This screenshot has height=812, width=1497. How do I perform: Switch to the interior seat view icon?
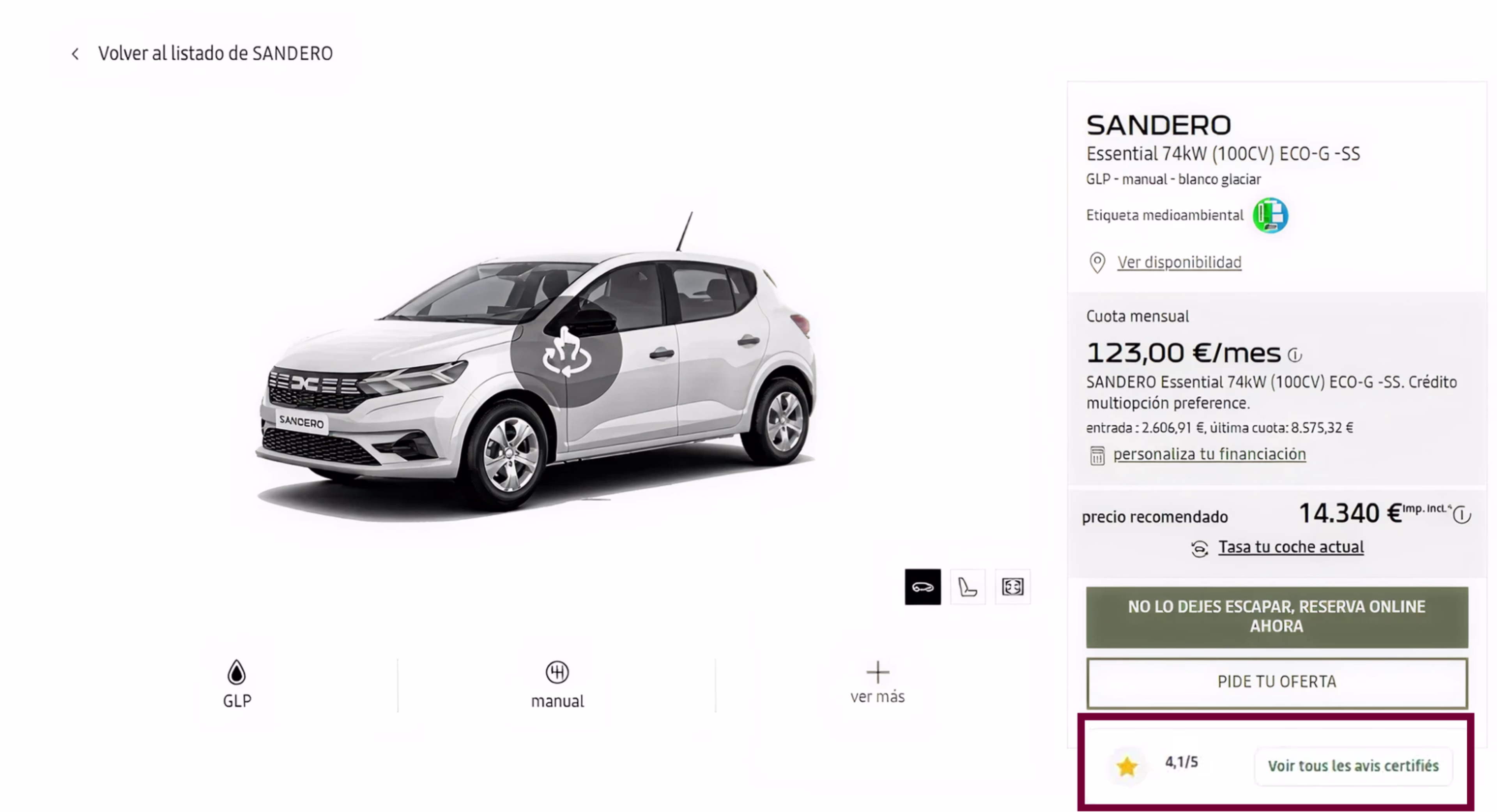click(968, 587)
